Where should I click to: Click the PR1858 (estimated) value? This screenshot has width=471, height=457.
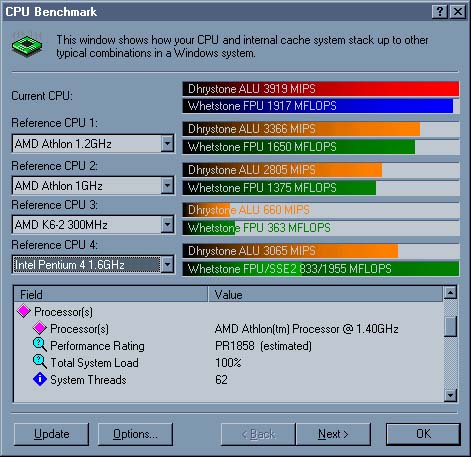(263, 346)
